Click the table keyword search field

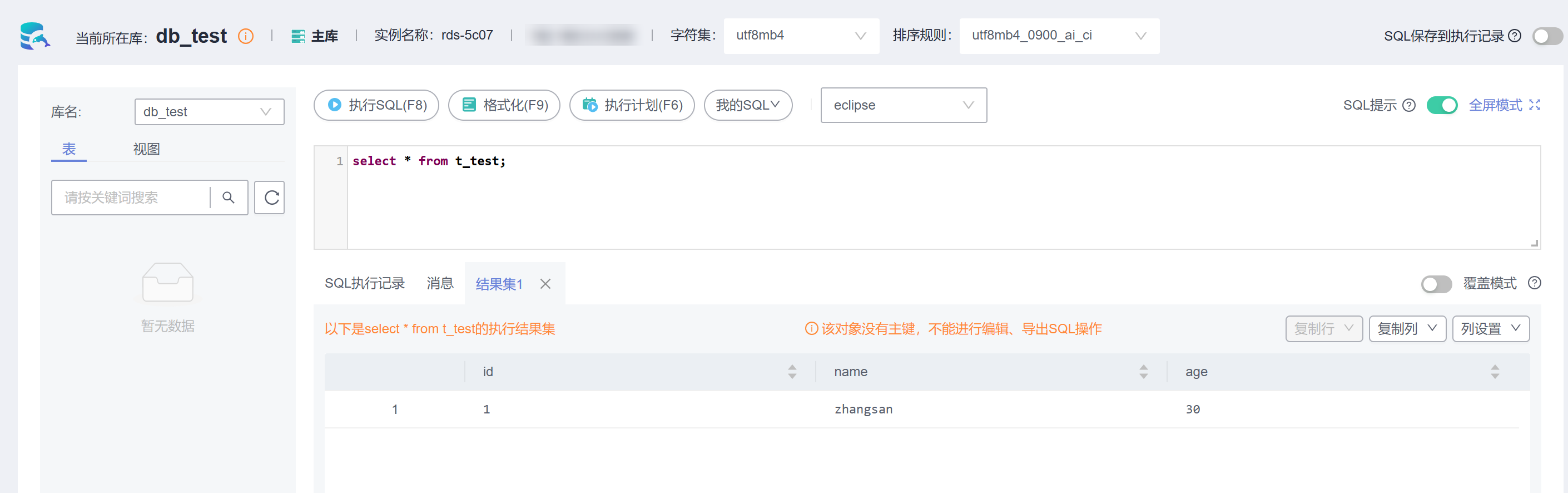click(131, 198)
